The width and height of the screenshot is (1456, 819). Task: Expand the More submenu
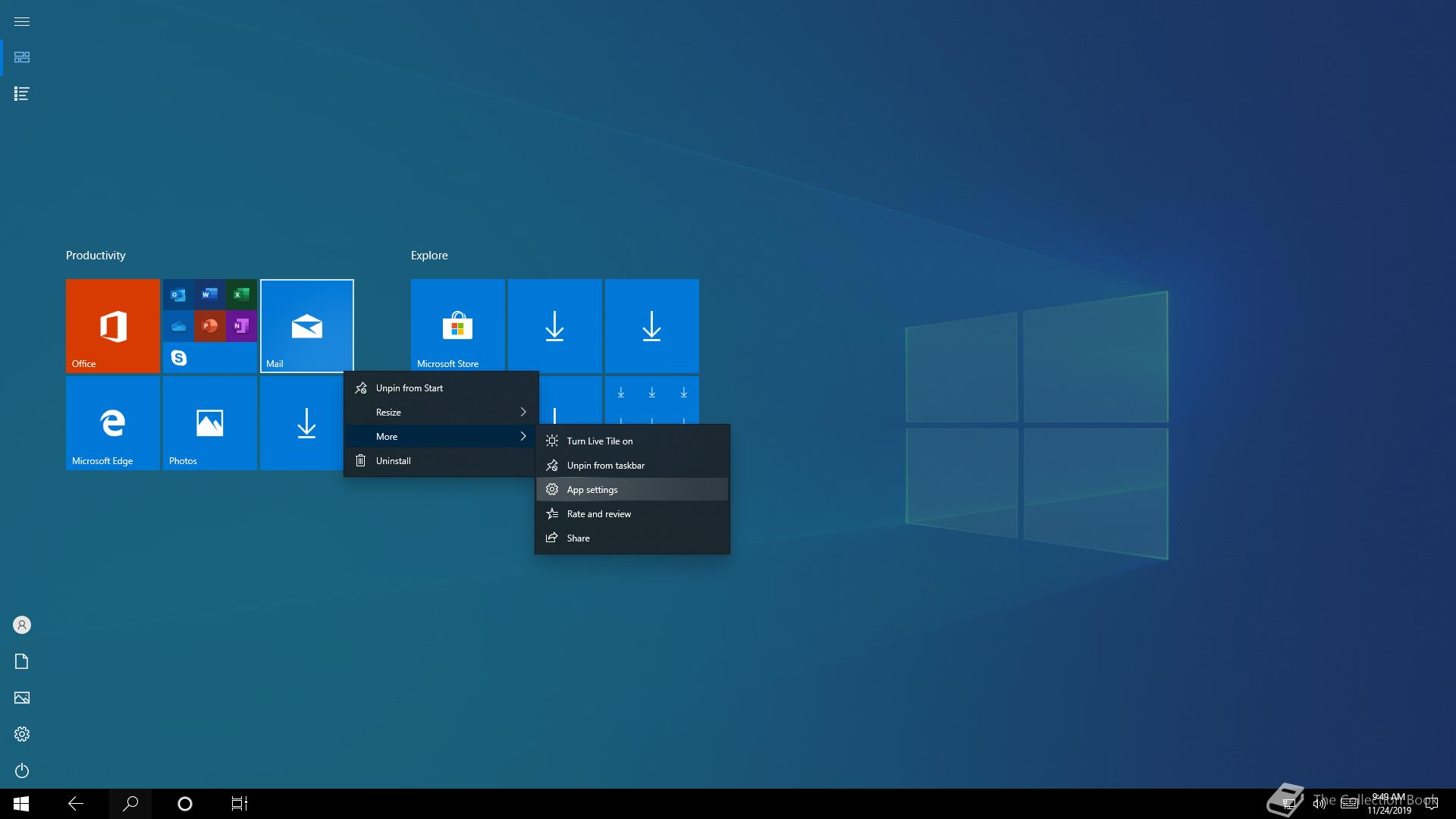pos(441,436)
